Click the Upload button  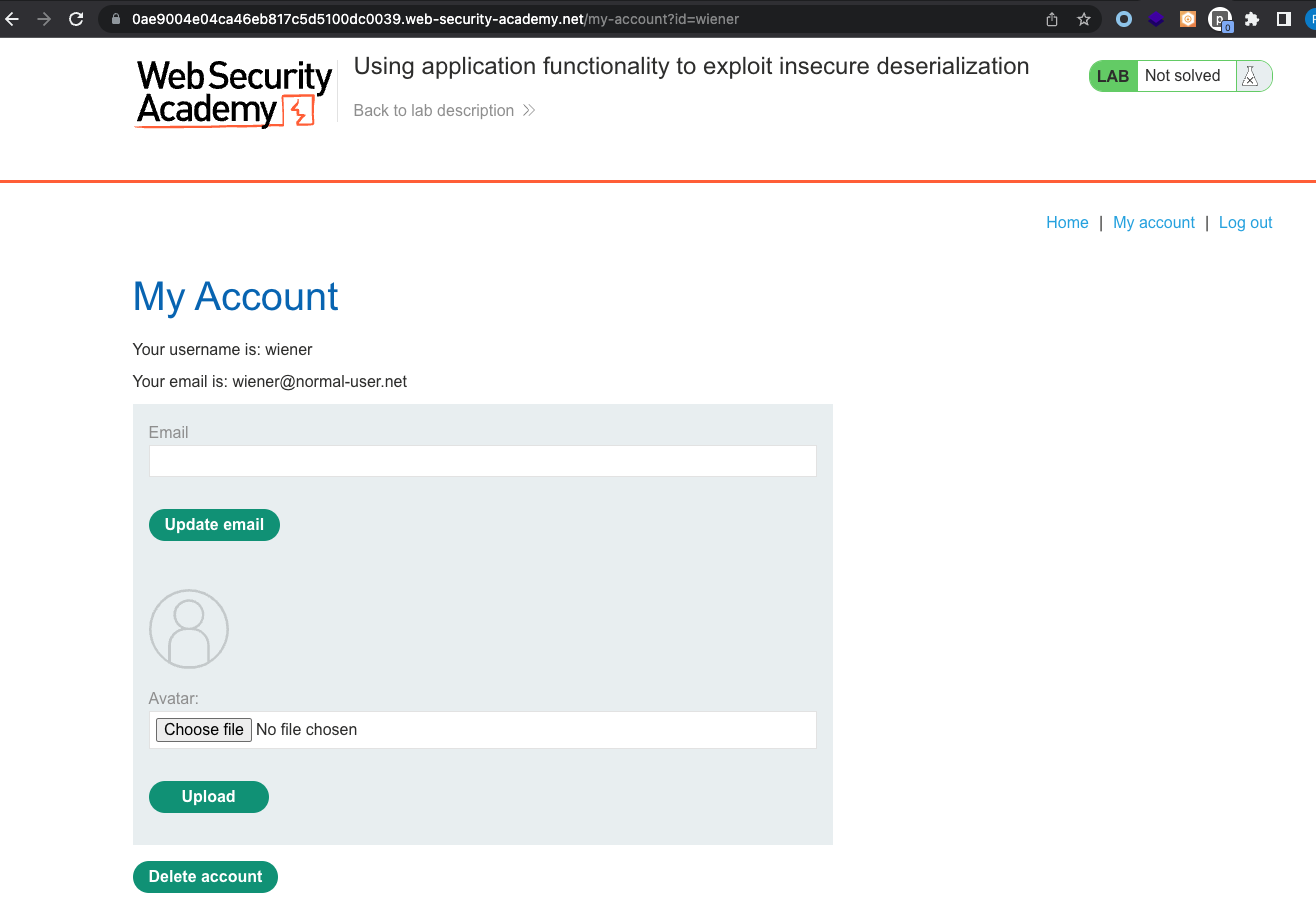pyautogui.click(x=209, y=797)
